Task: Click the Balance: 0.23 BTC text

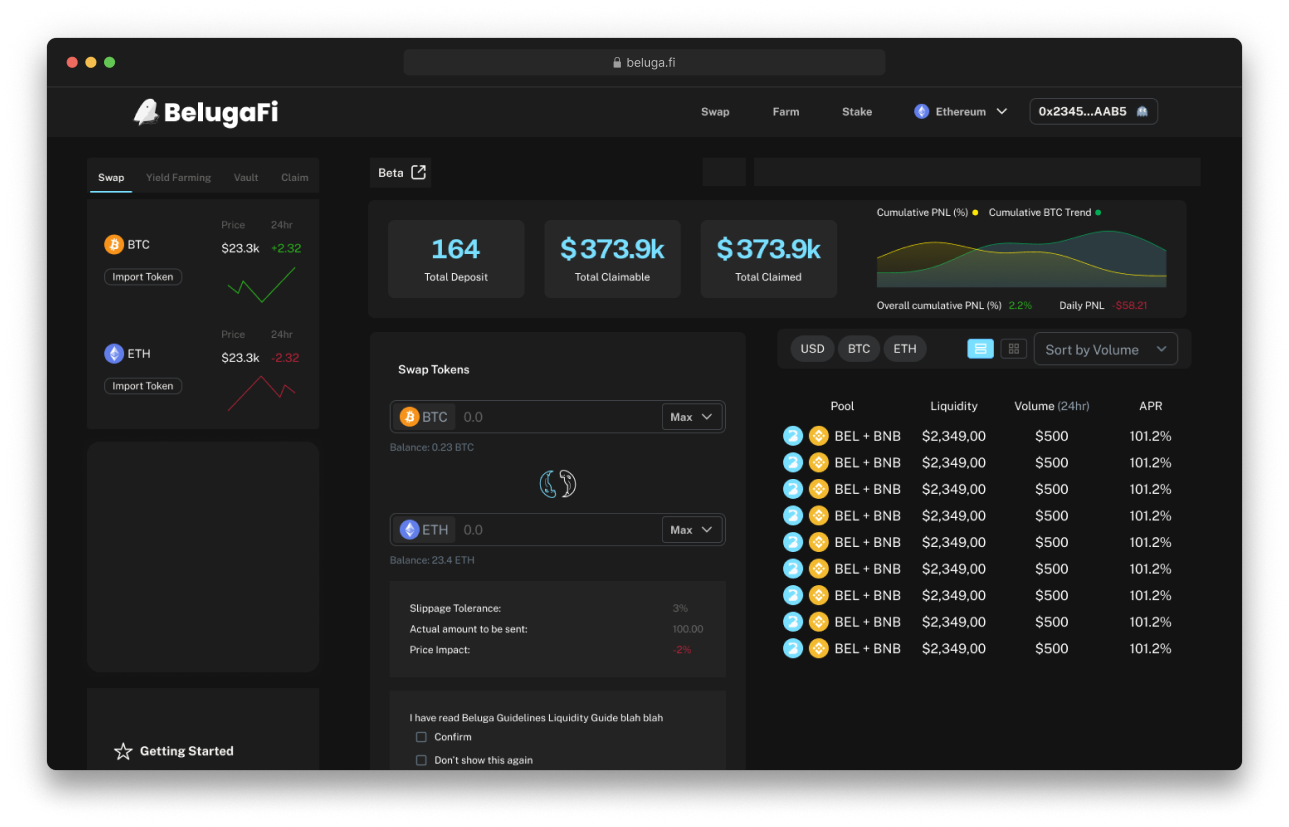Action: point(432,447)
